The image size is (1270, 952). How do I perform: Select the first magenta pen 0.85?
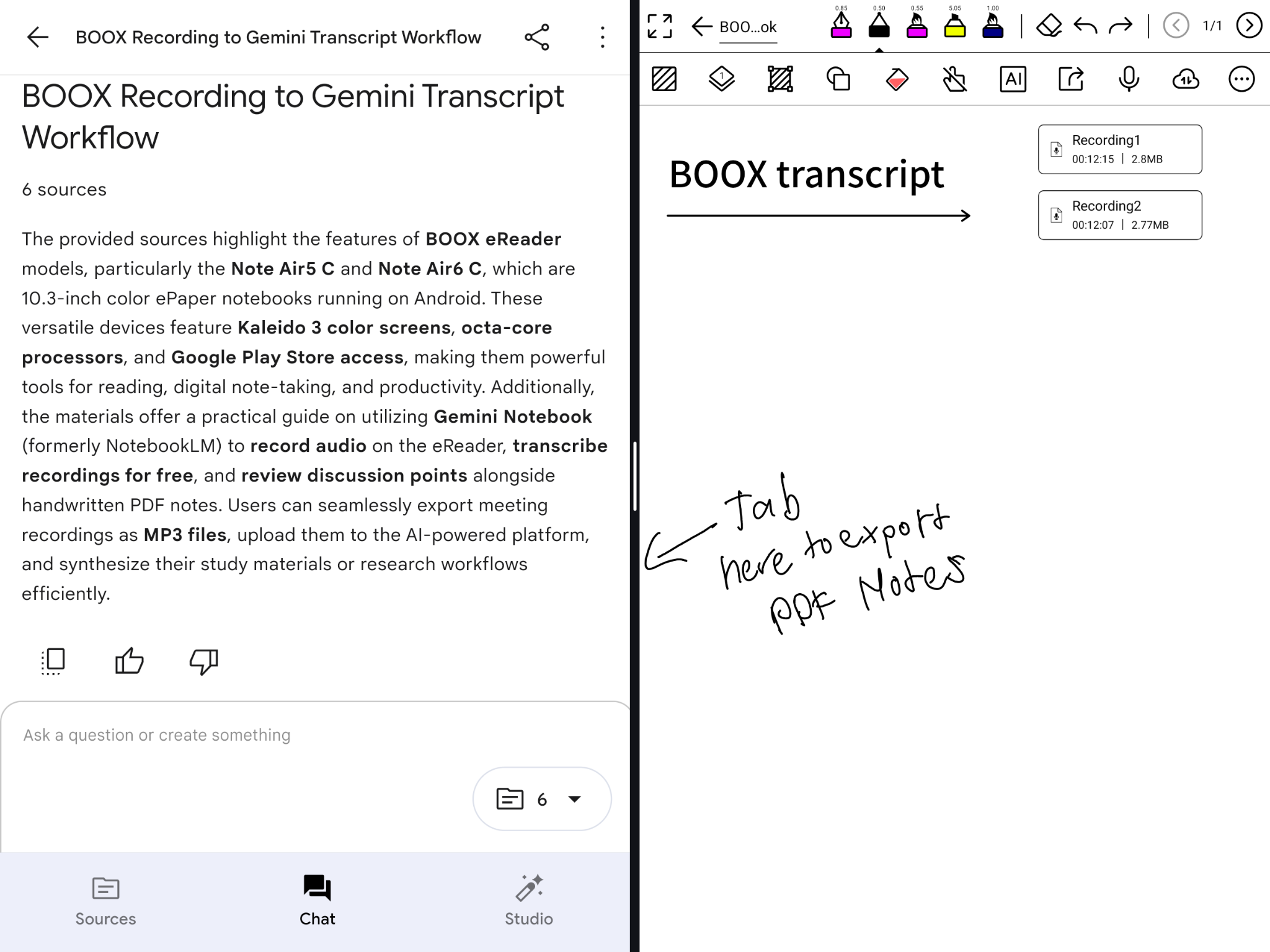841,24
